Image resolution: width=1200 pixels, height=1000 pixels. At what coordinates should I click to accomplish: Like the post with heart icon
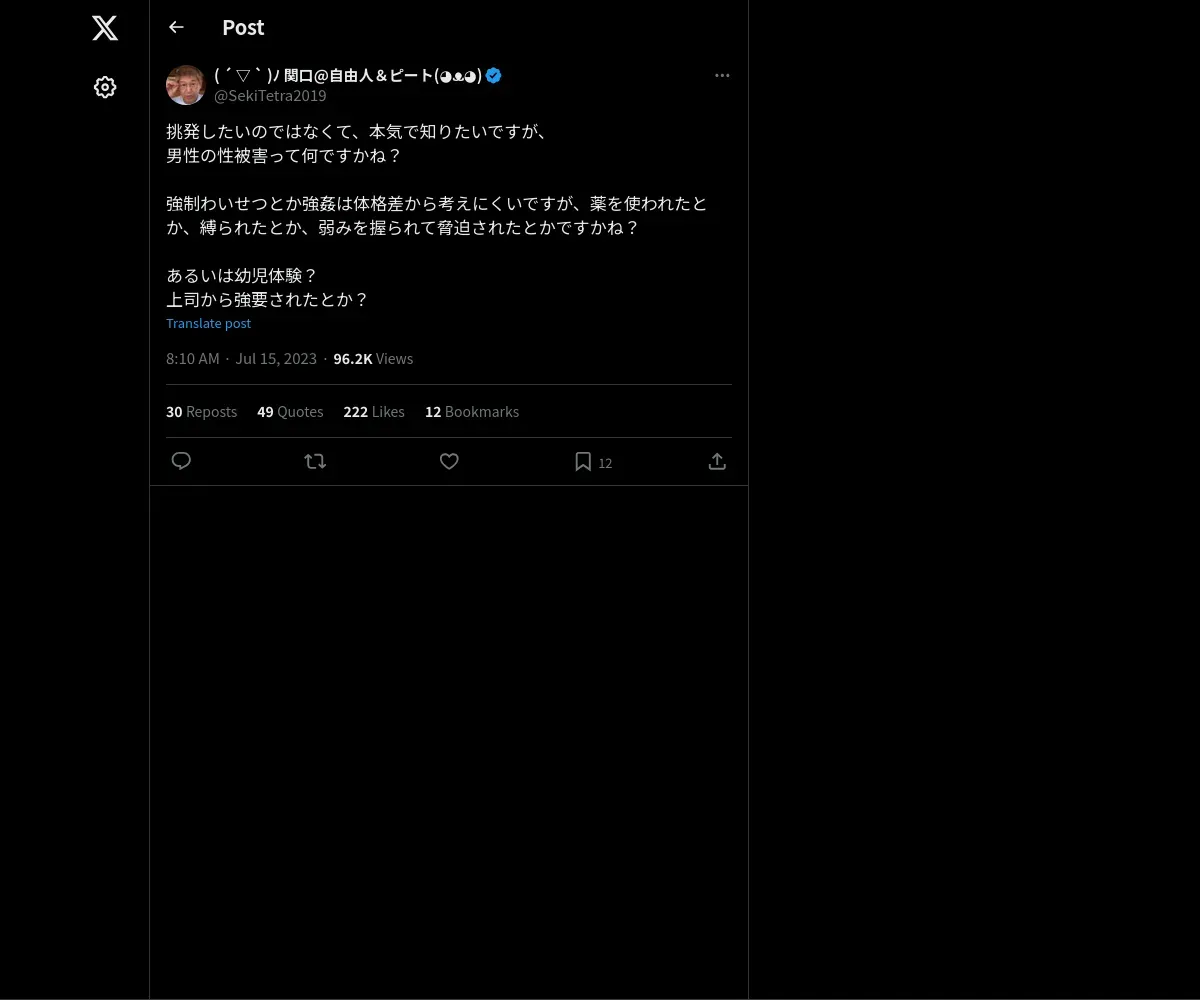click(x=449, y=461)
